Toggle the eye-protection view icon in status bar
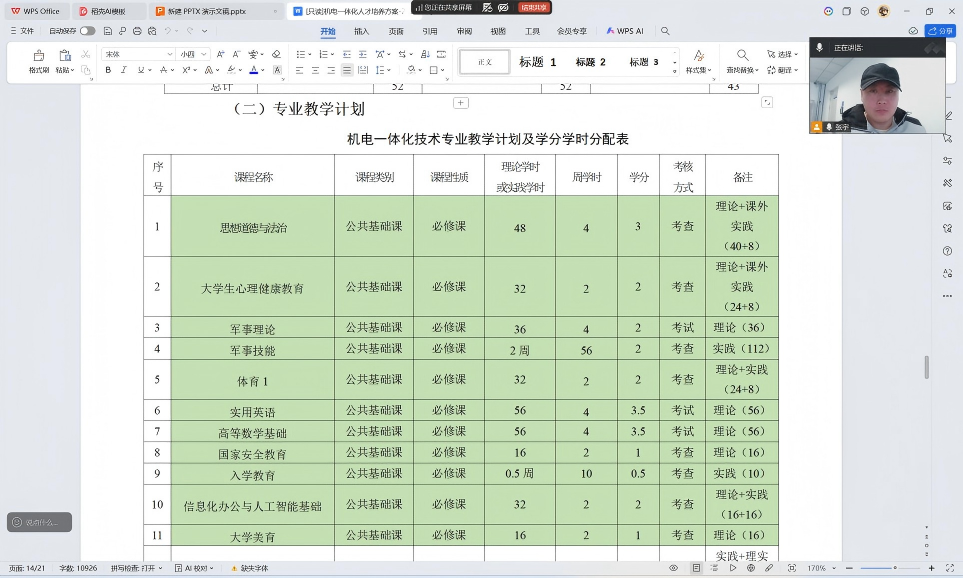 point(673,568)
